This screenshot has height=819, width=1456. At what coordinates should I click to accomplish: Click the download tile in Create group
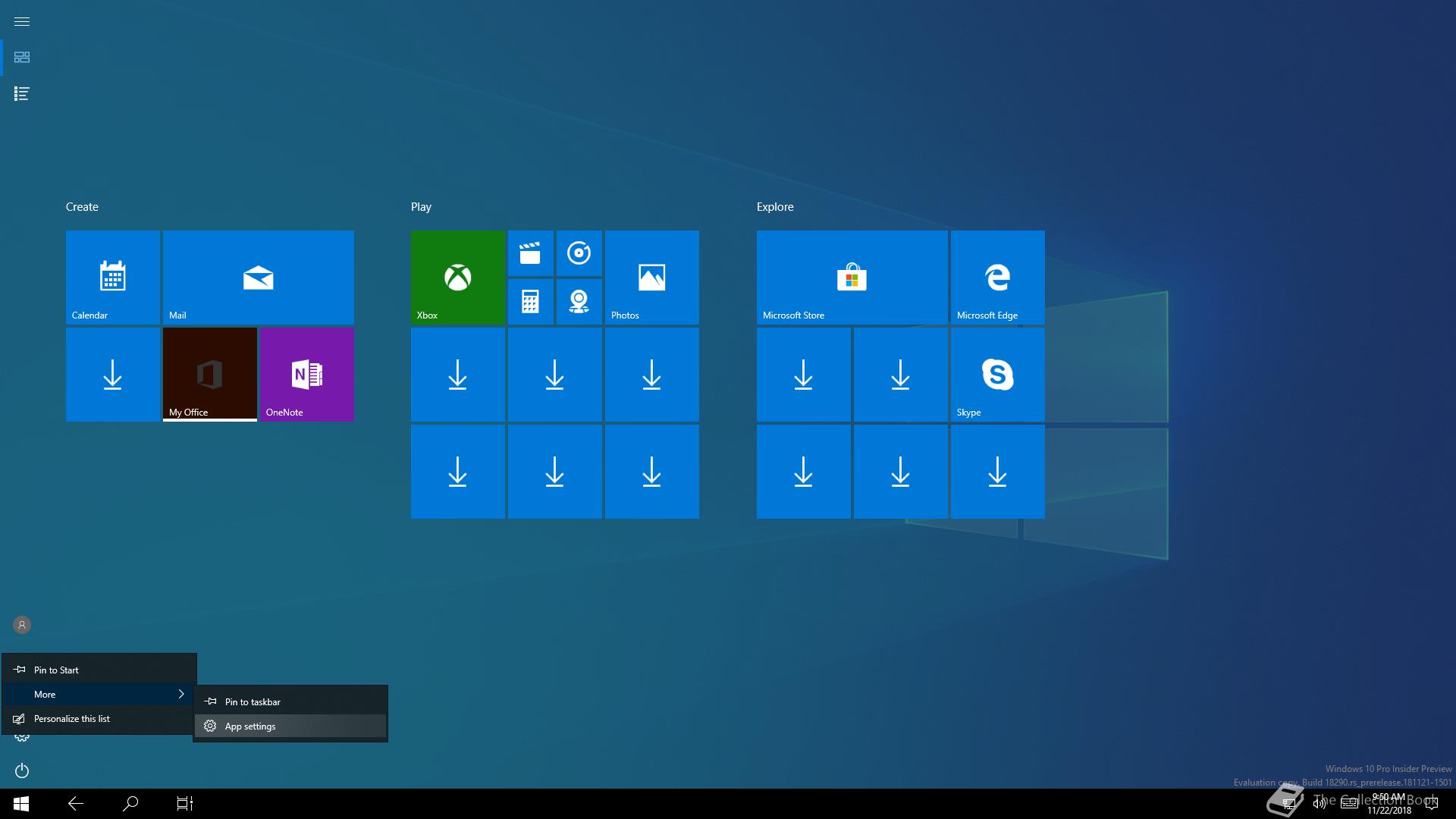pos(113,375)
